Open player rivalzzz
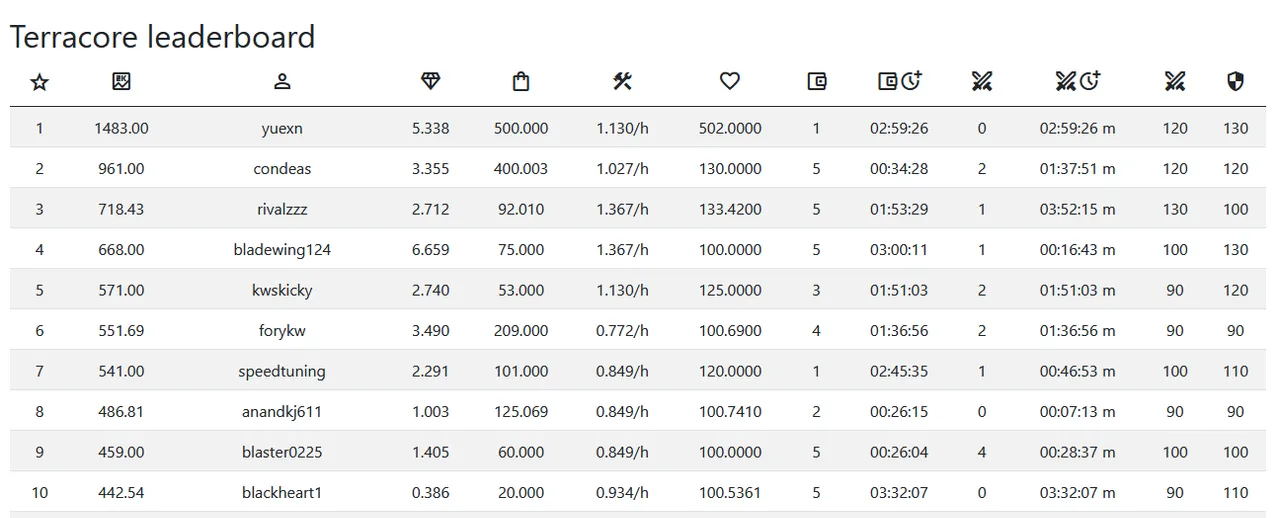 point(282,209)
